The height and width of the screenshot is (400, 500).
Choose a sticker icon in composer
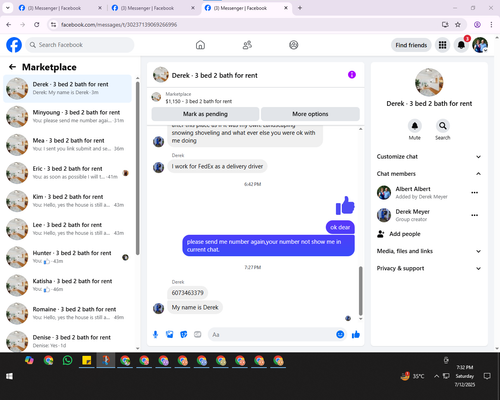click(x=184, y=334)
